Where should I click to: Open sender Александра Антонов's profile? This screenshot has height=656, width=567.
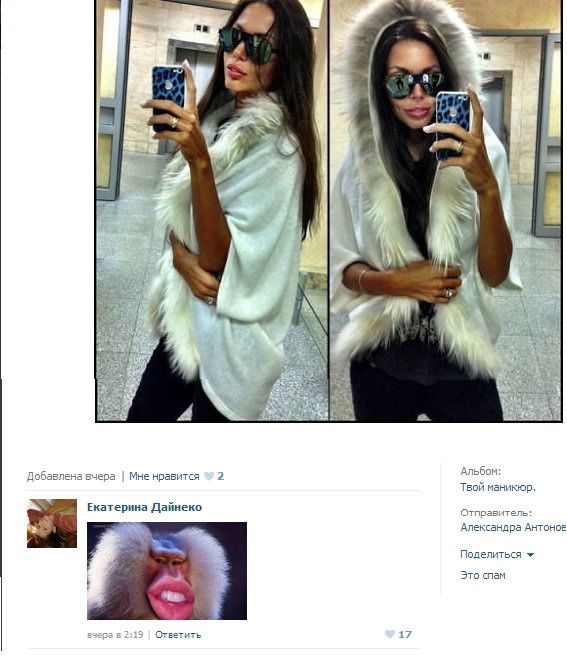click(x=513, y=527)
